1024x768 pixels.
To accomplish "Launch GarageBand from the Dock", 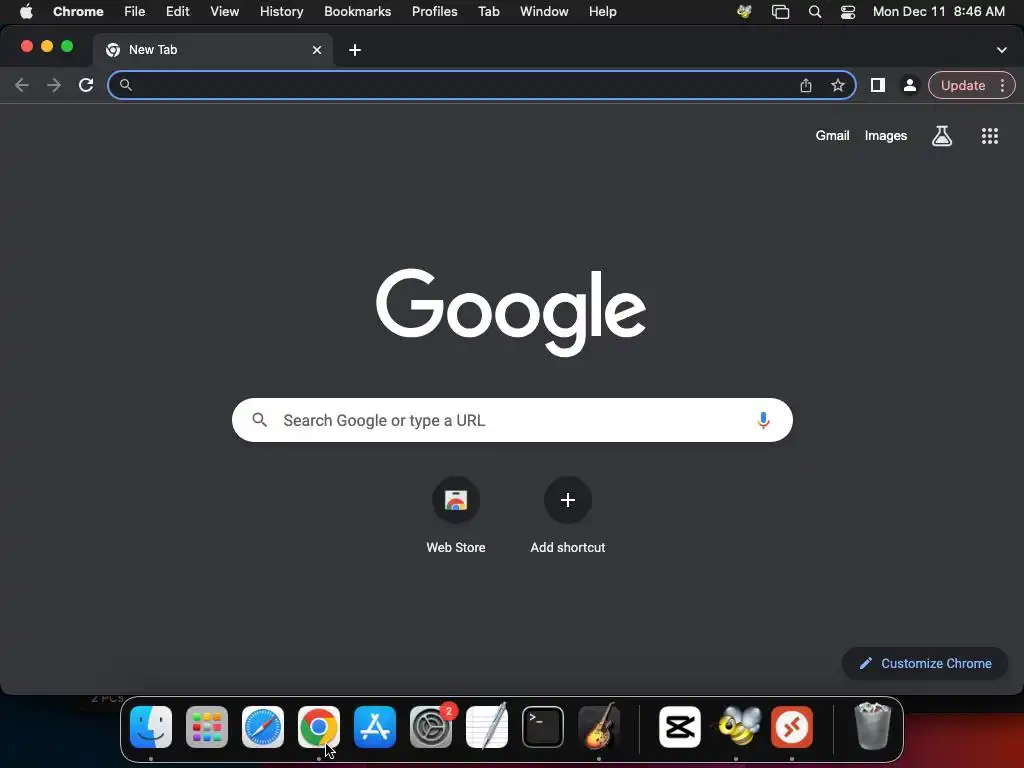I will click(599, 727).
